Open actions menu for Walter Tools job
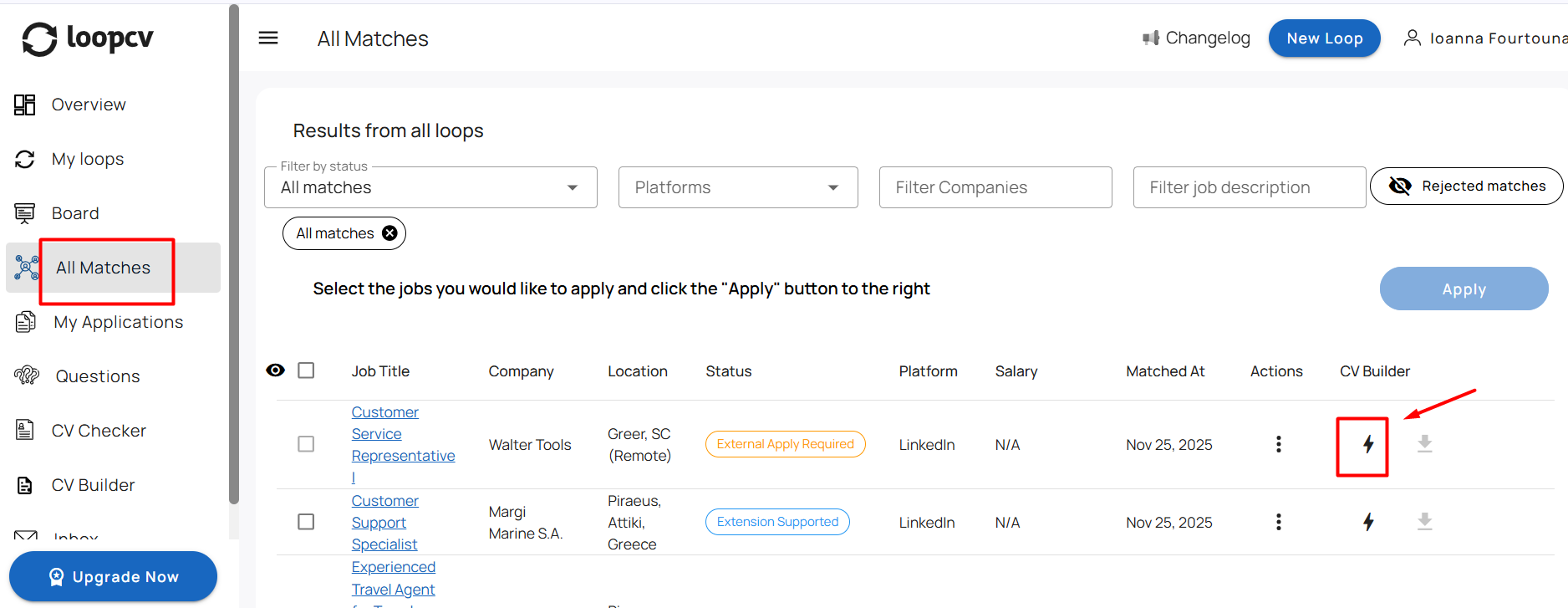 pos(1278,444)
